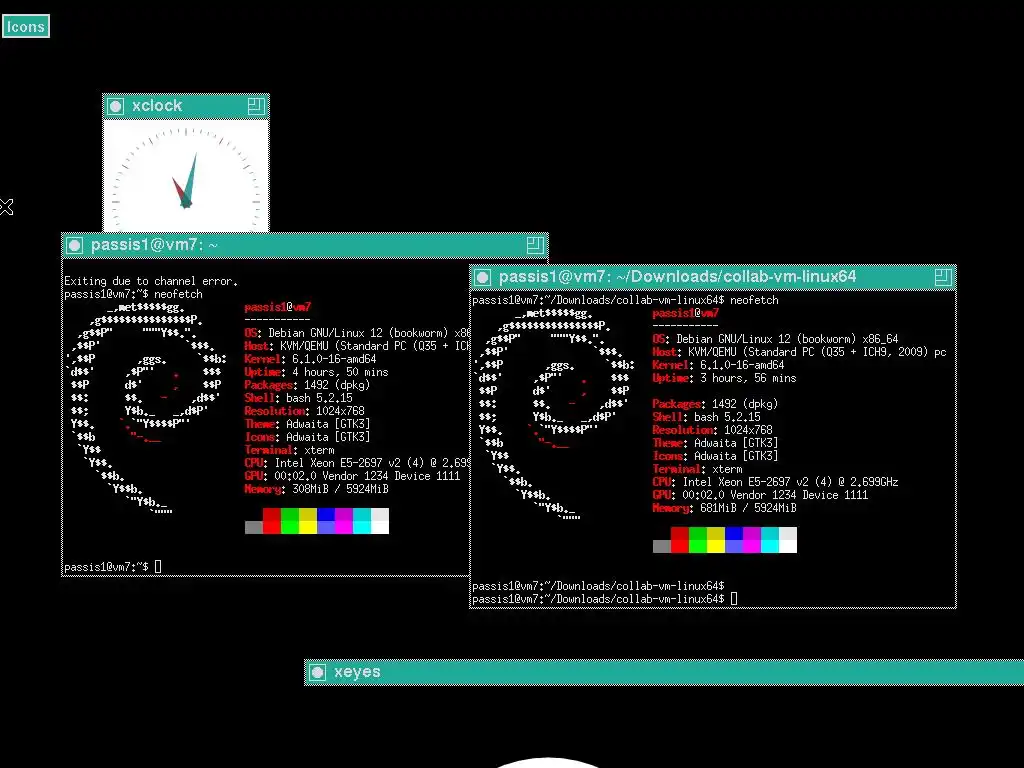
Task: Click 'Host: KVM/QEMU' line in right terminal
Action: (x=799, y=352)
